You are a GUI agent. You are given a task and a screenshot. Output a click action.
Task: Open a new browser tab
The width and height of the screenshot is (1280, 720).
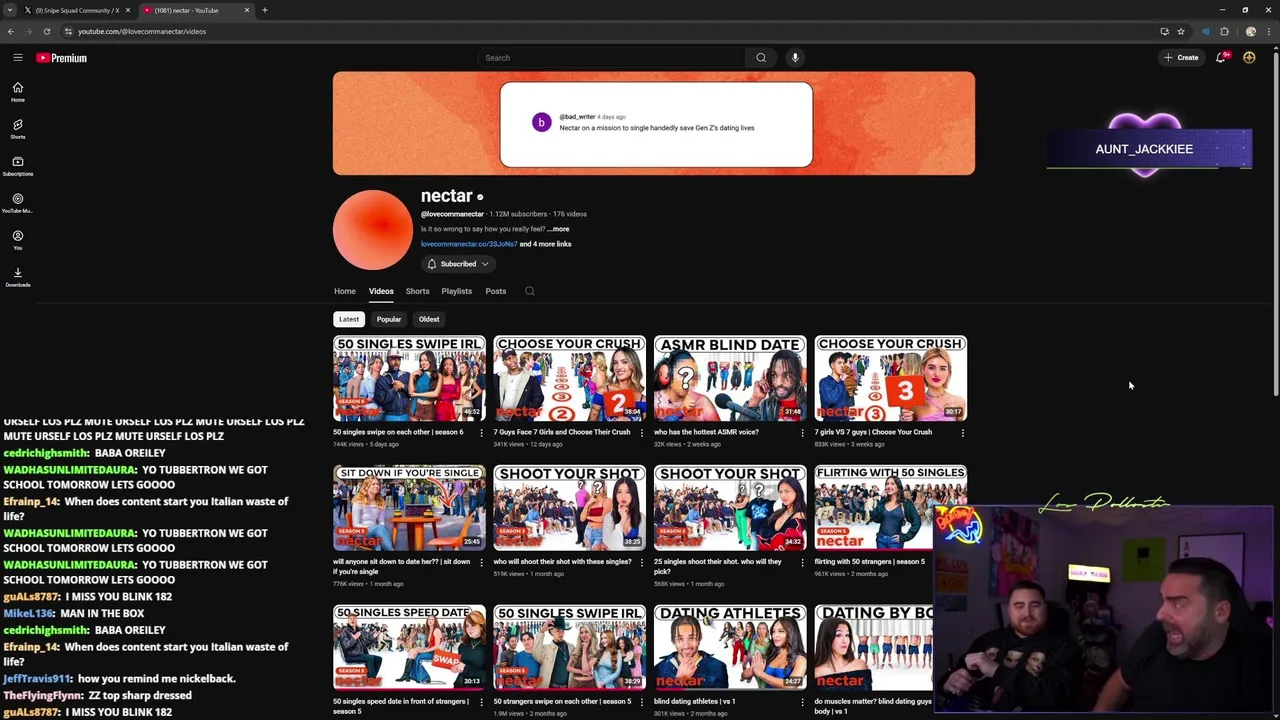(x=264, y=10)
